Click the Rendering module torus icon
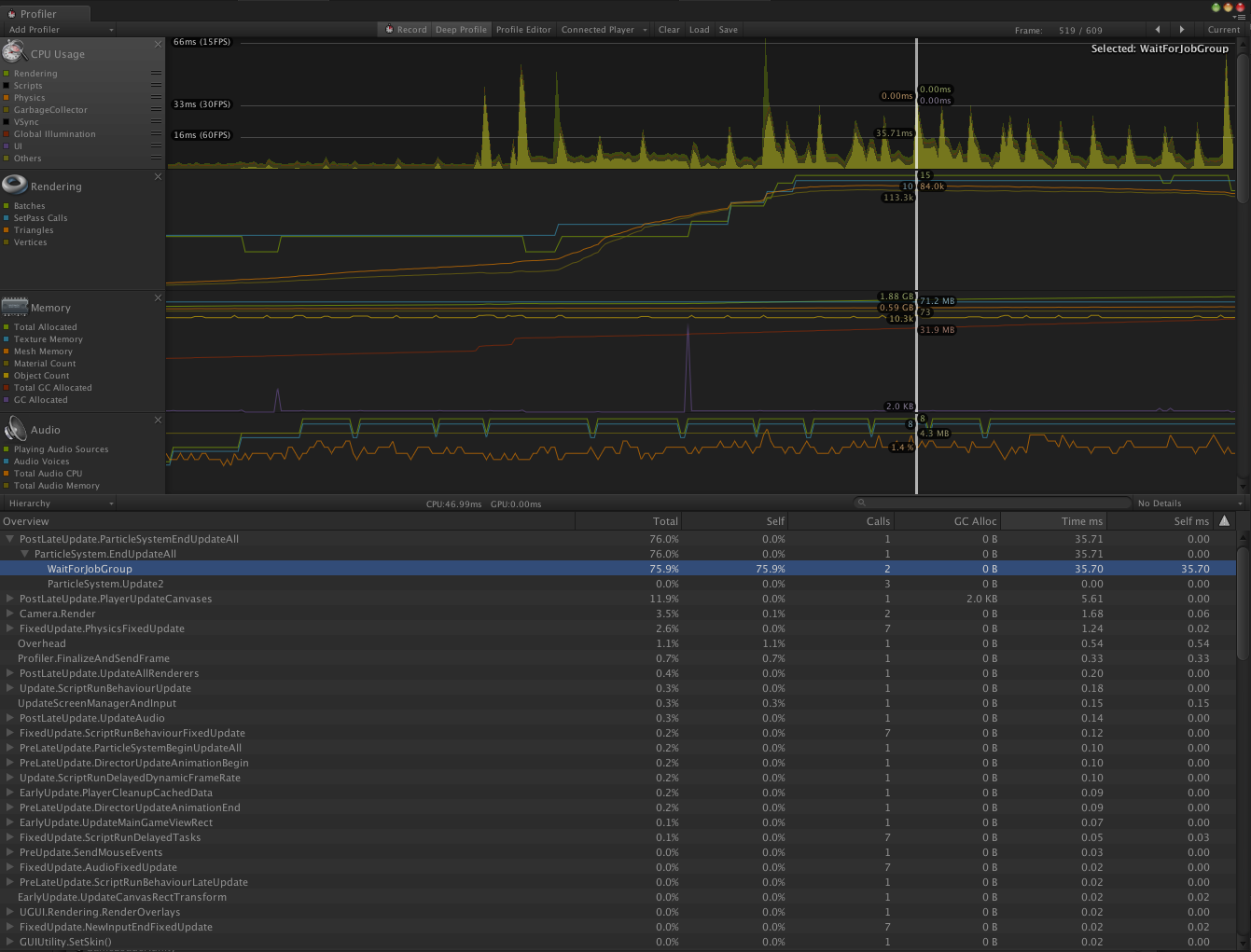 pos(15,185)
